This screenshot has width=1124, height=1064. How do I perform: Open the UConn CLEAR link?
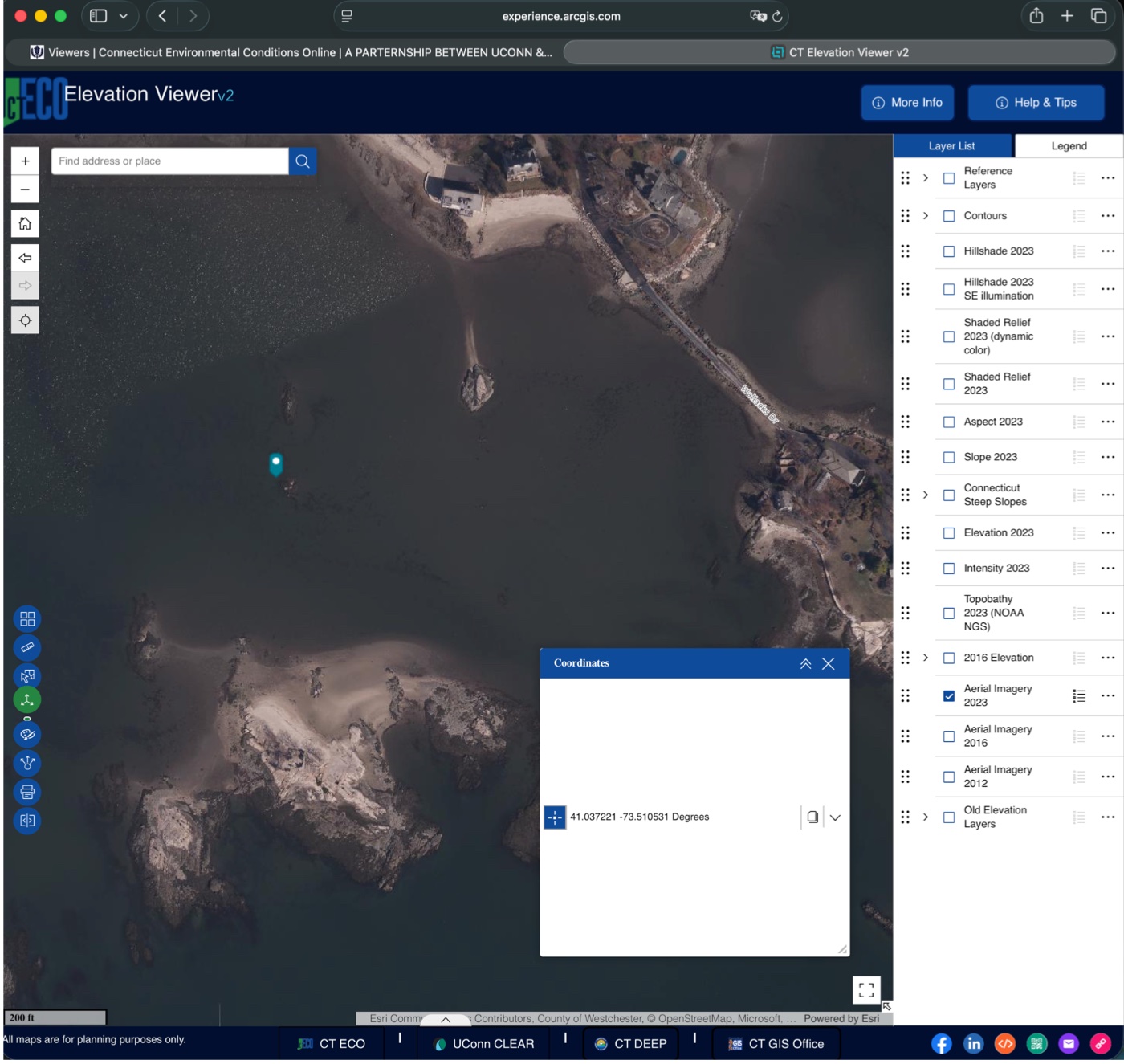coord(484,1044)
